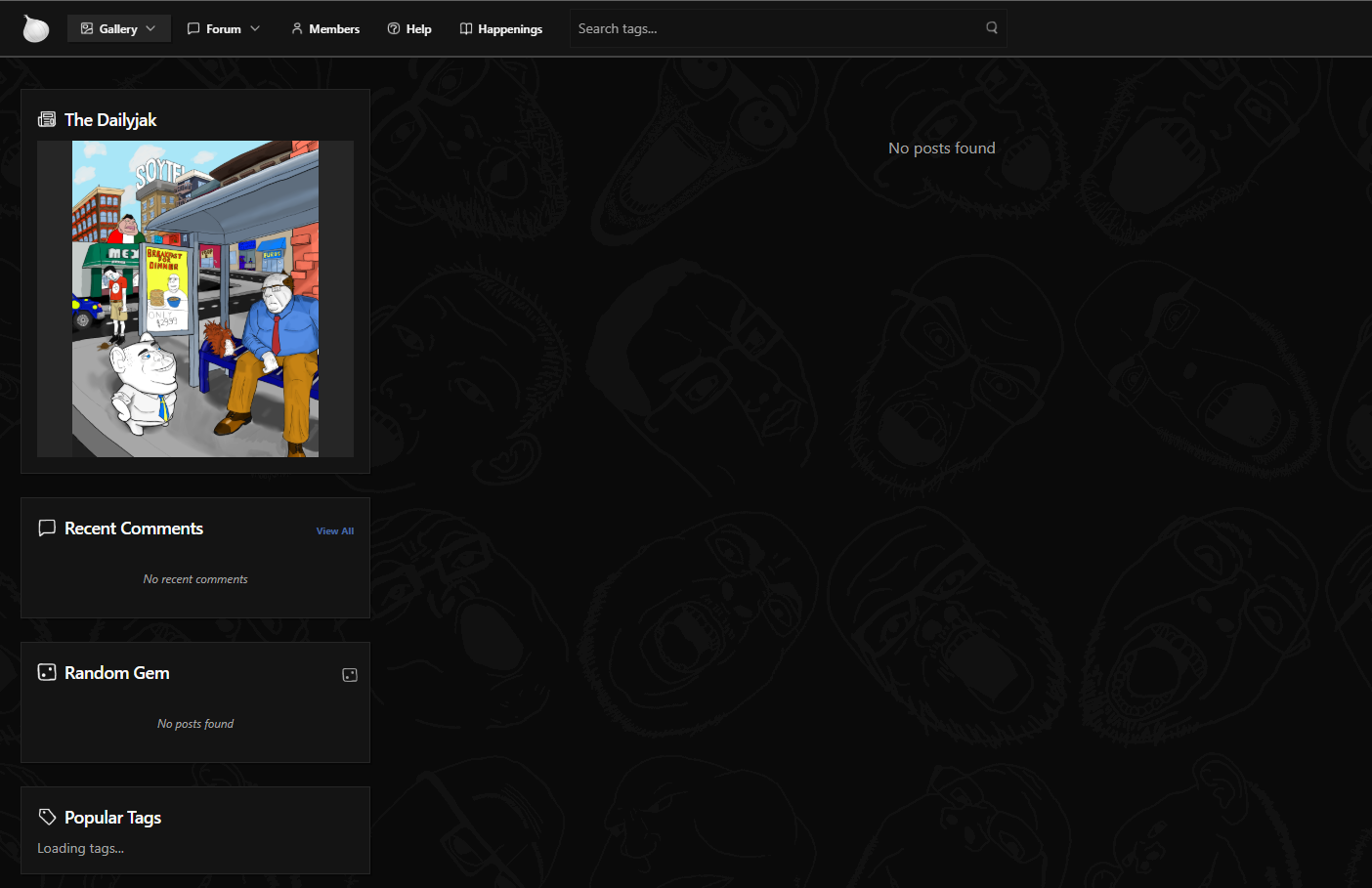1372x888 pixels.
Task: Open the Help menu item
Action: [418, 29]
